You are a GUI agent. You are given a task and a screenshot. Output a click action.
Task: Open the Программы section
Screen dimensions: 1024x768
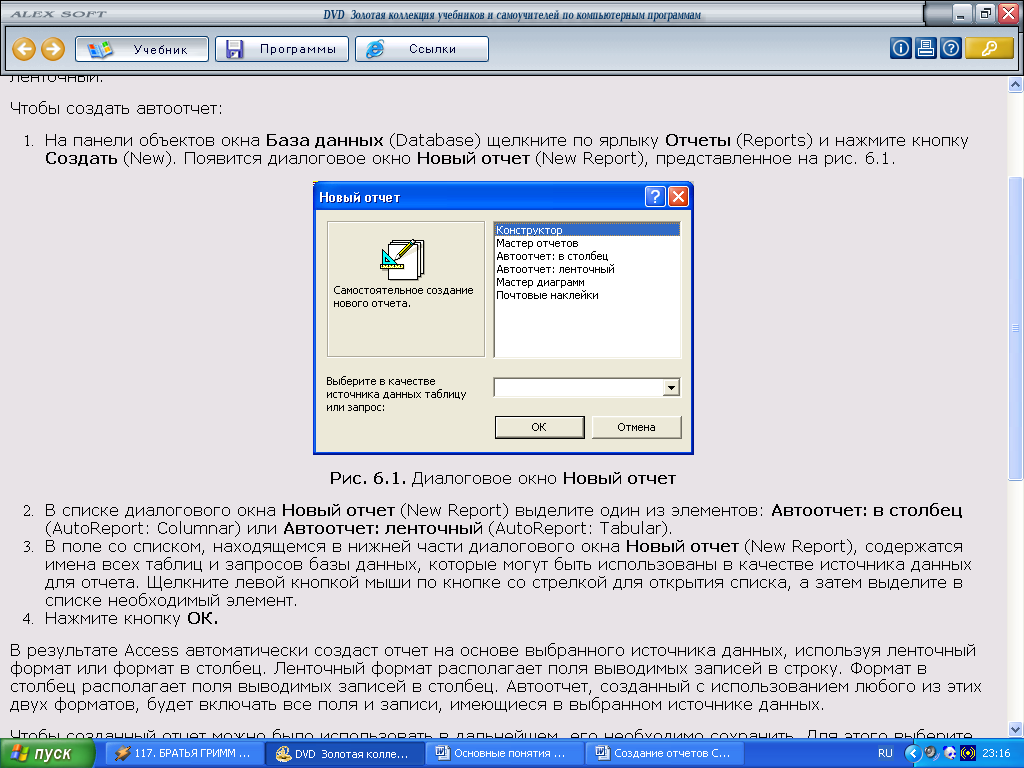pos(282,49)
